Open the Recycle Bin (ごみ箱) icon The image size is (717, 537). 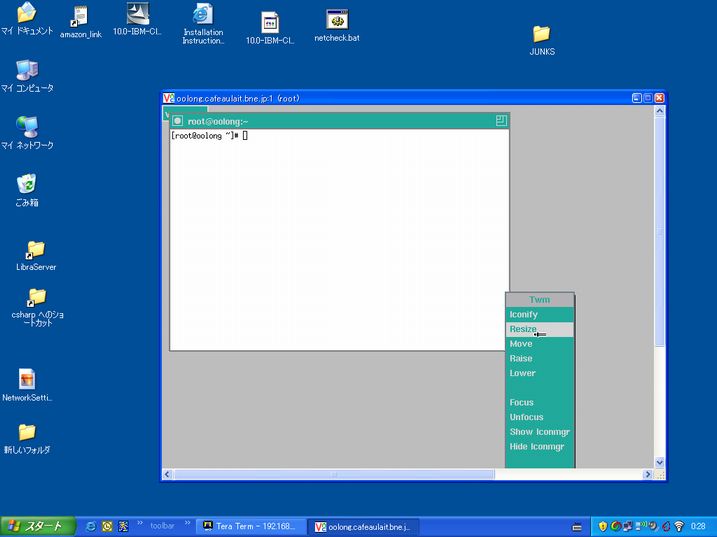click(x=27, y=184)
